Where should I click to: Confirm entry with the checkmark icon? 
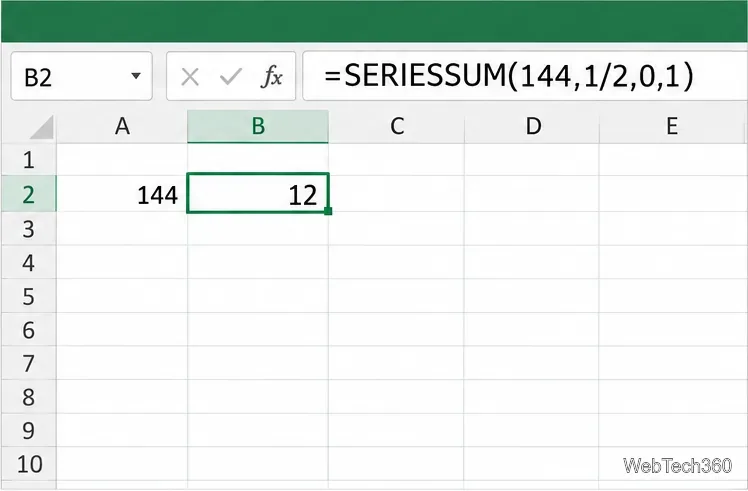click(x=231, y=77)
